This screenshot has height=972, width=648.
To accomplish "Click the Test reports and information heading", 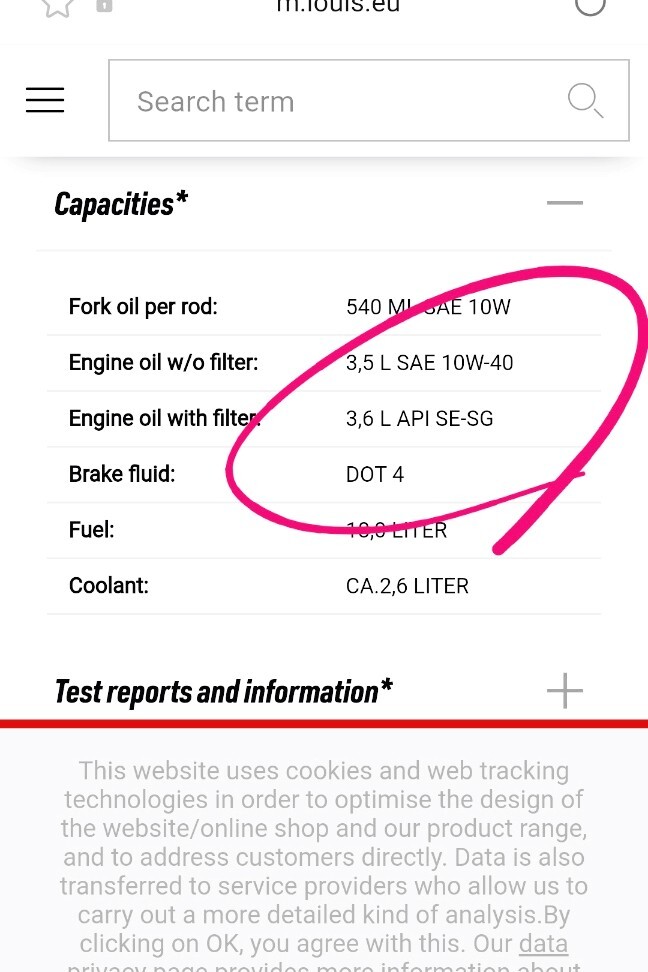I will point(224,692).
